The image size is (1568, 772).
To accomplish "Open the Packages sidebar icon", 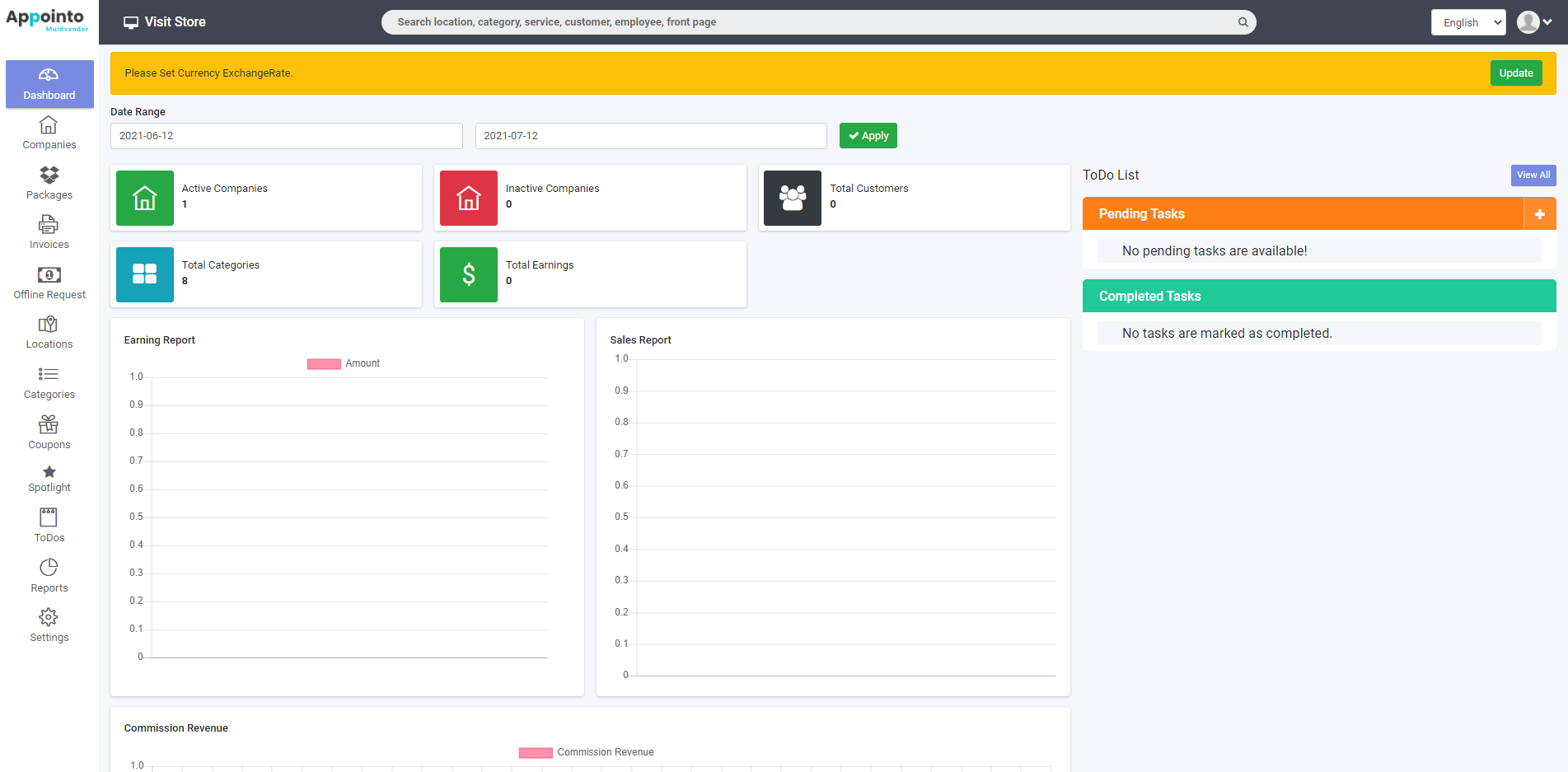I will [49, 175].
